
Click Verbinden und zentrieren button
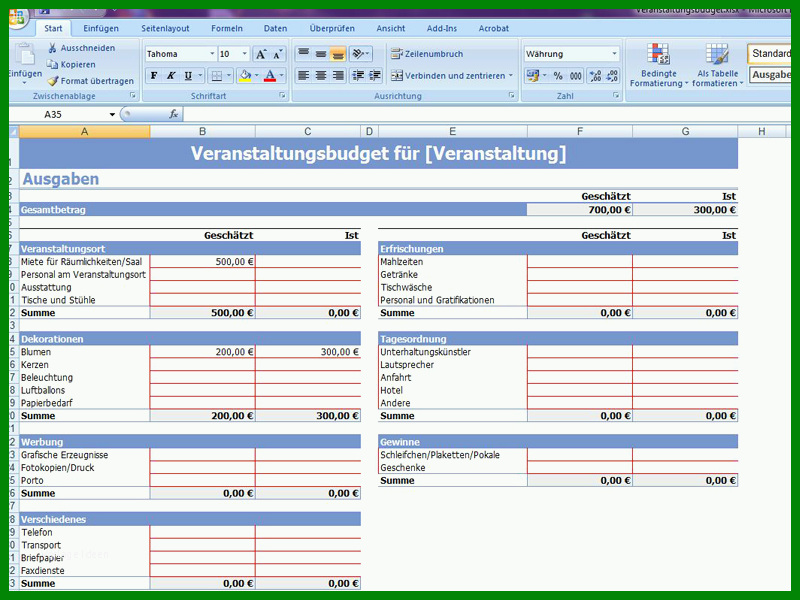coord(448,76)
